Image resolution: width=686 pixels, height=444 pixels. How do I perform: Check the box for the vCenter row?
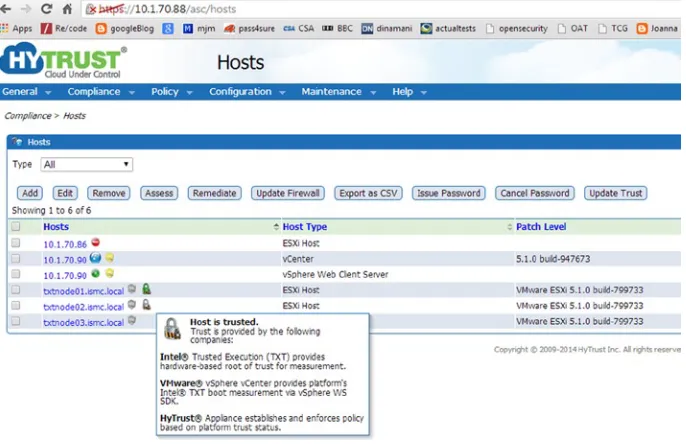(x=16, y=258)
